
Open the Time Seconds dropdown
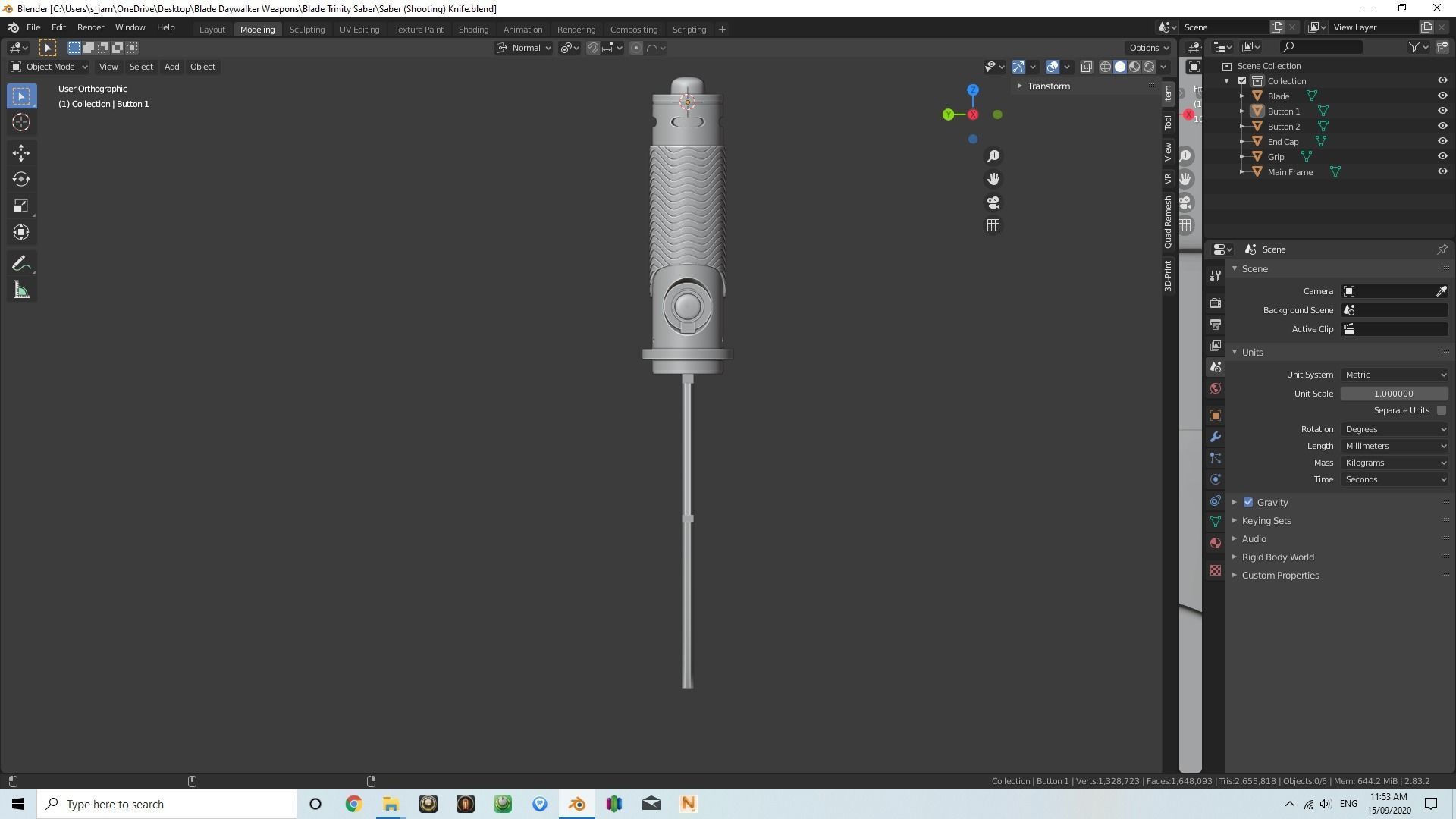coord(1395,479)
